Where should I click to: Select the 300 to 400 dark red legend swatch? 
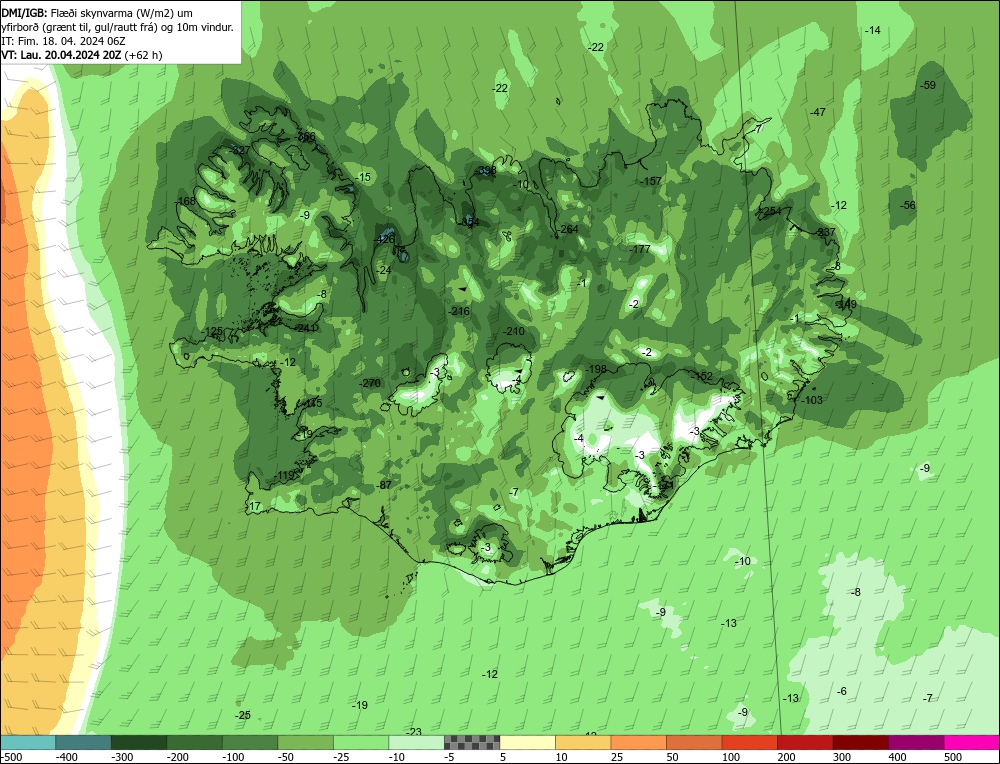click(x=860, y=742)
